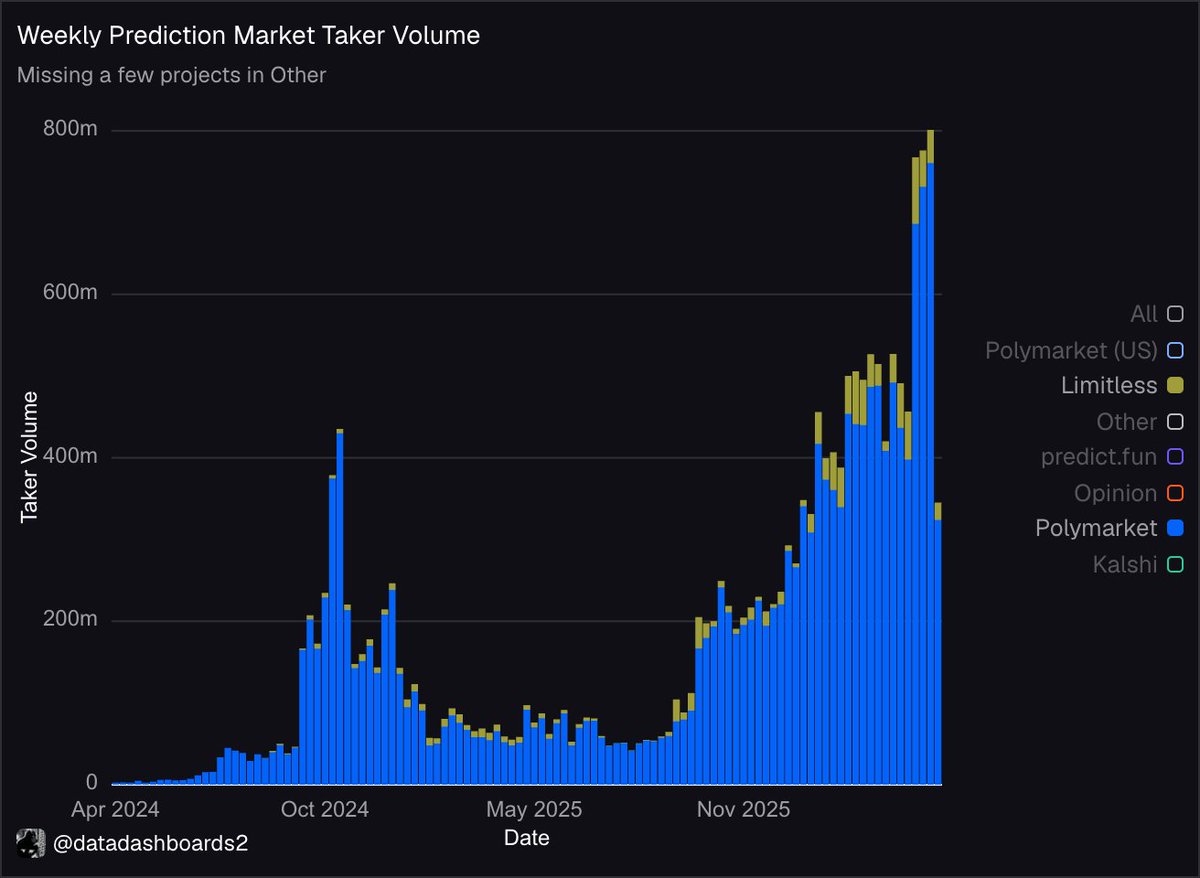The width and height of the screenshot is (1200, 878).
Task: Enable the Kalshi legend series
Action: (1175, 564)
